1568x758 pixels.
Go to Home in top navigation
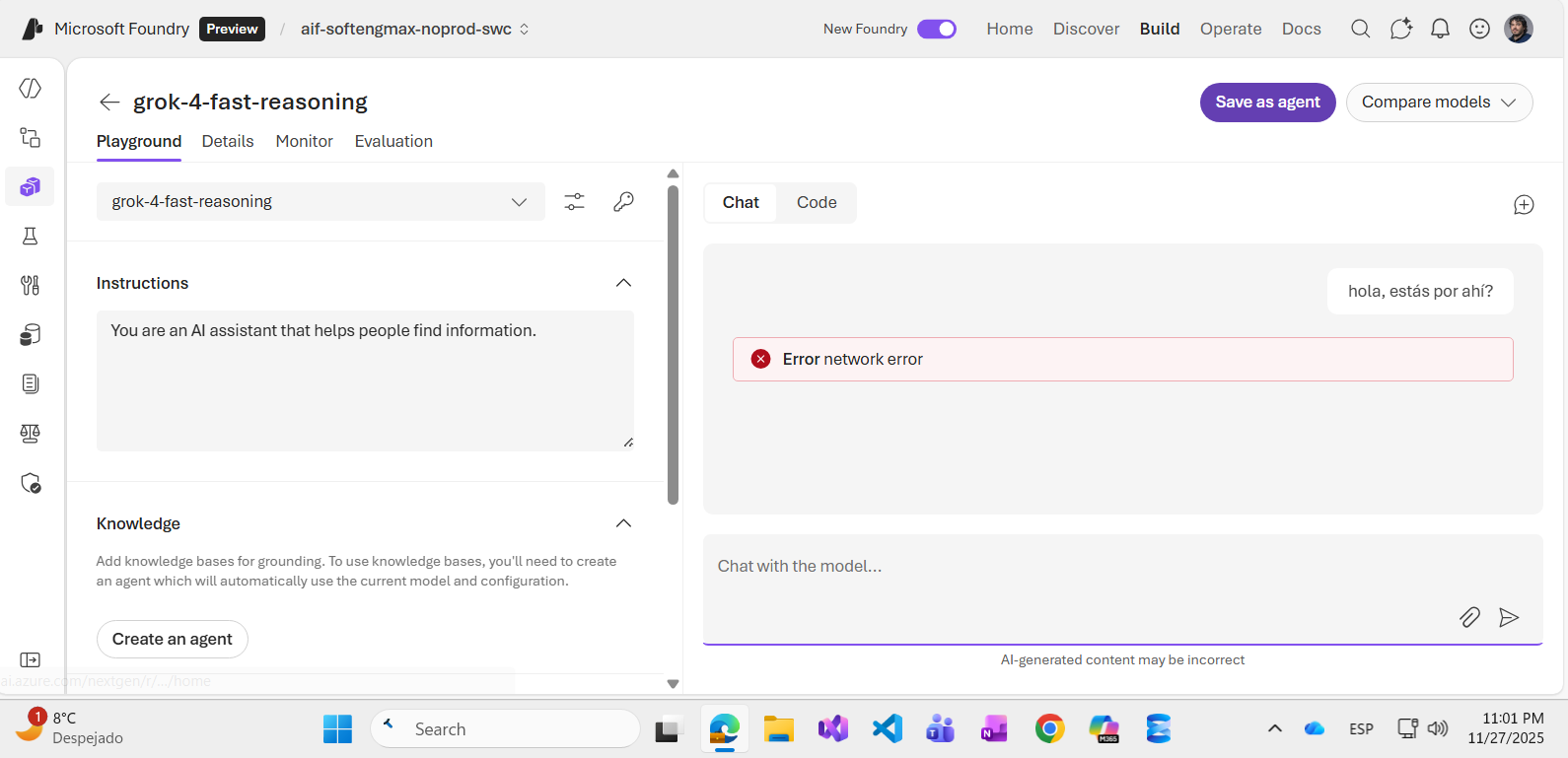coord(1010,29)
